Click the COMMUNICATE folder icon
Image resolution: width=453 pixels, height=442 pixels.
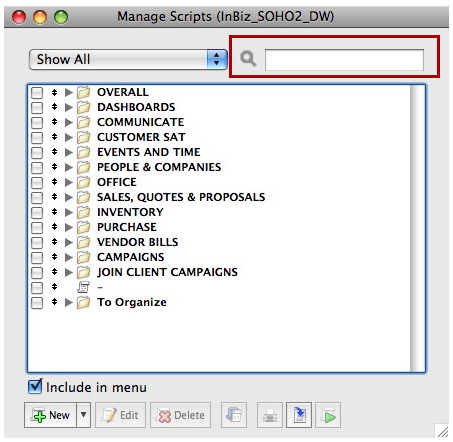[x=83, y=122]
